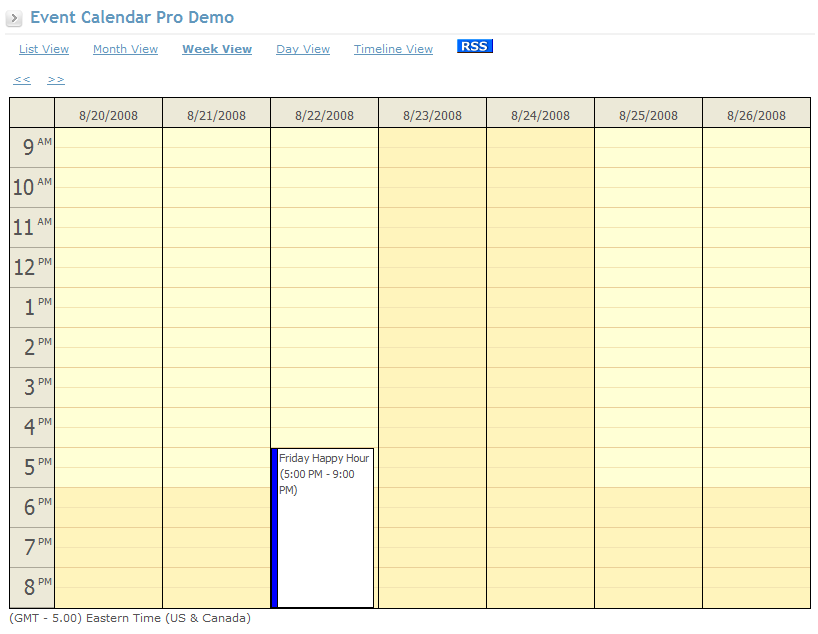Screen dimensions: 818x634
Task: Click the RSS feed icon
Action: [x=475, y=46]
